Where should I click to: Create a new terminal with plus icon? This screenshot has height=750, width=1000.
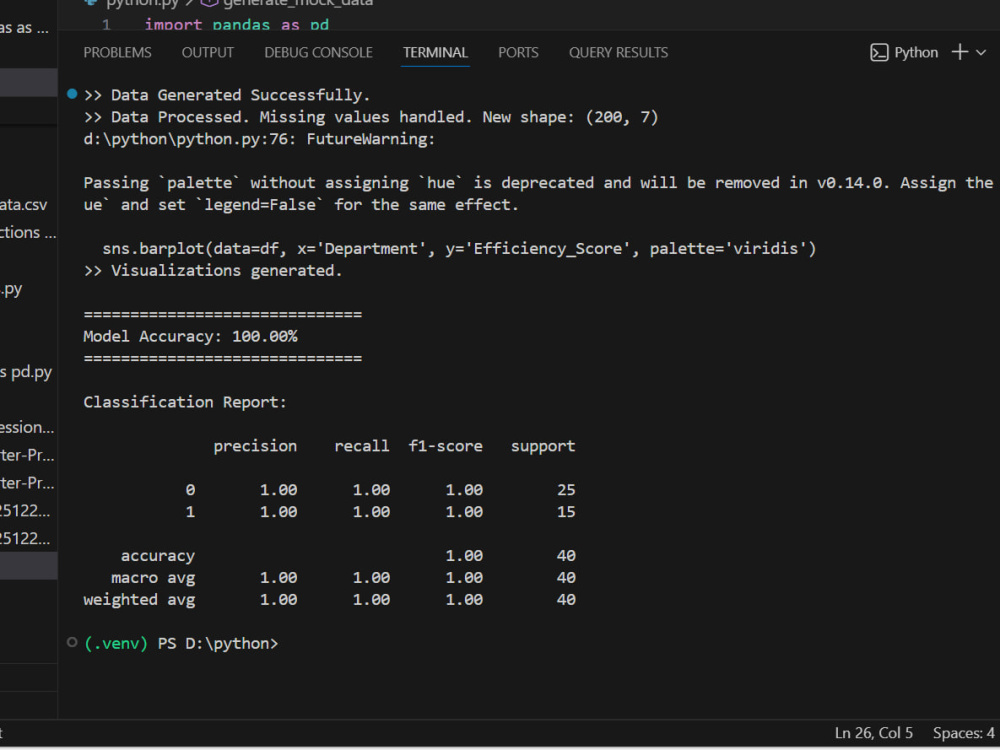click(959, 52)
